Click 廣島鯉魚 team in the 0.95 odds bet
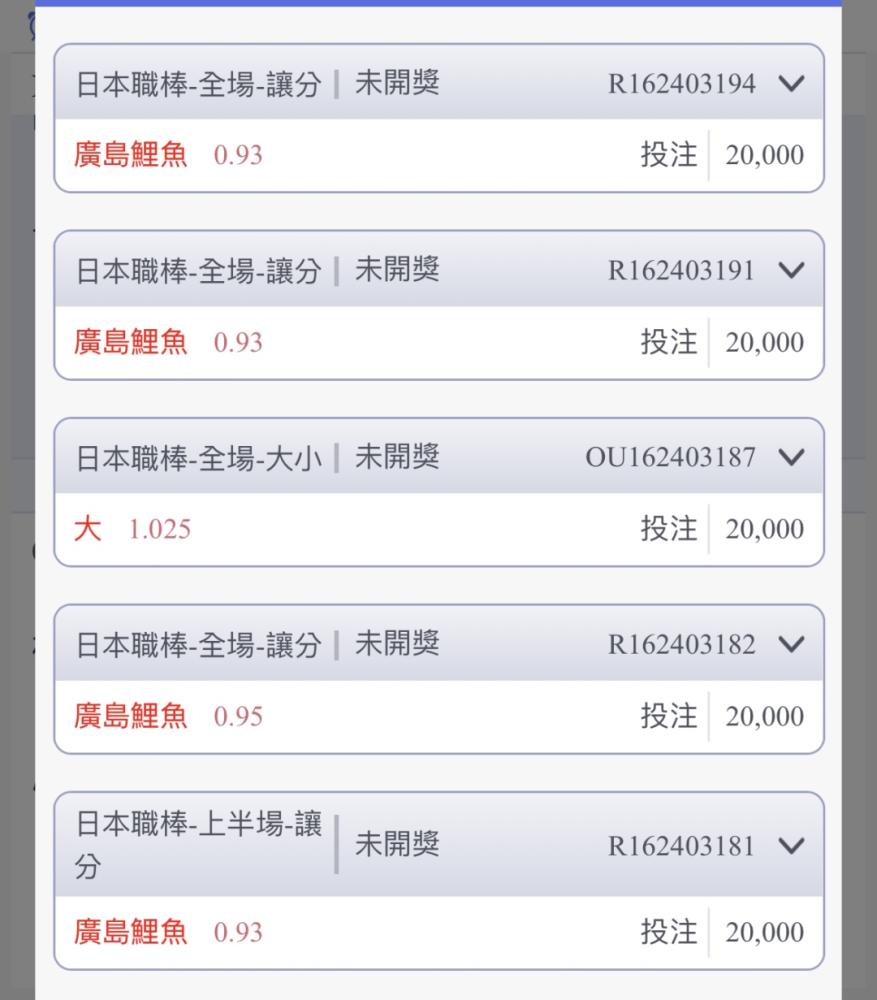Screen dimensions: 877x1000 click(x=130, y=716)
